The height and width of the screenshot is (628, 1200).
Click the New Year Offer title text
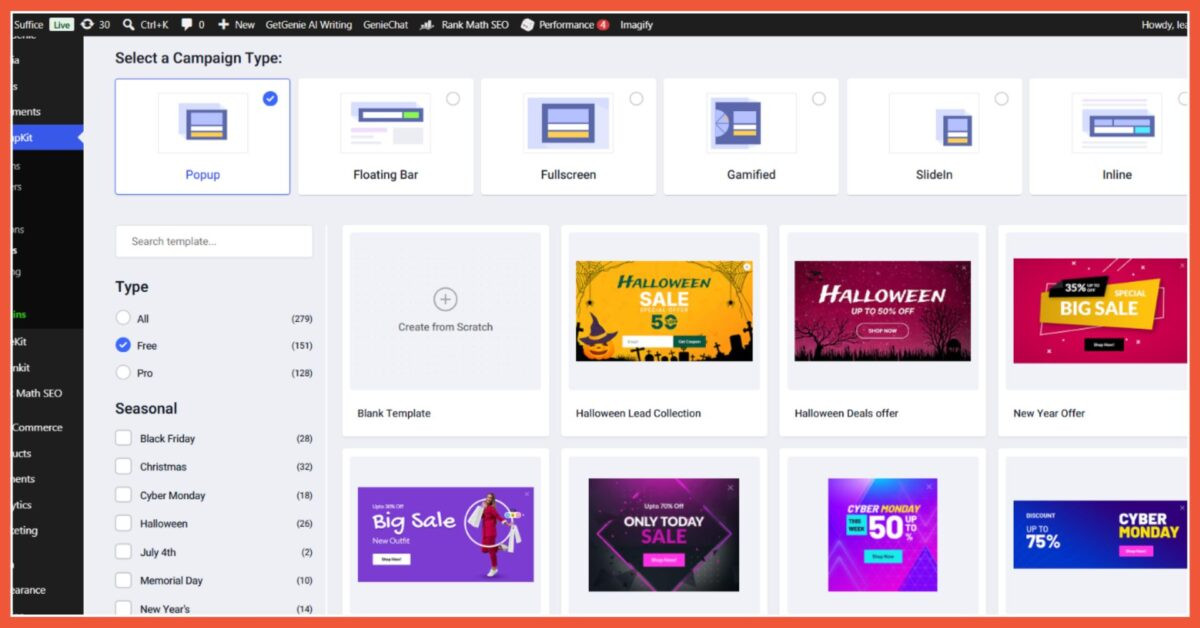tap(1049, 413)
